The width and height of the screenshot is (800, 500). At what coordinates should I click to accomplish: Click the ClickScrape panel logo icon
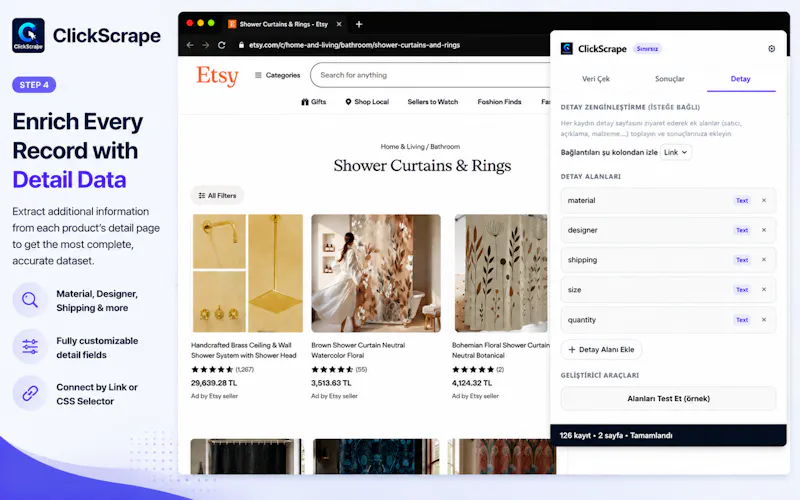coord(567,48)
